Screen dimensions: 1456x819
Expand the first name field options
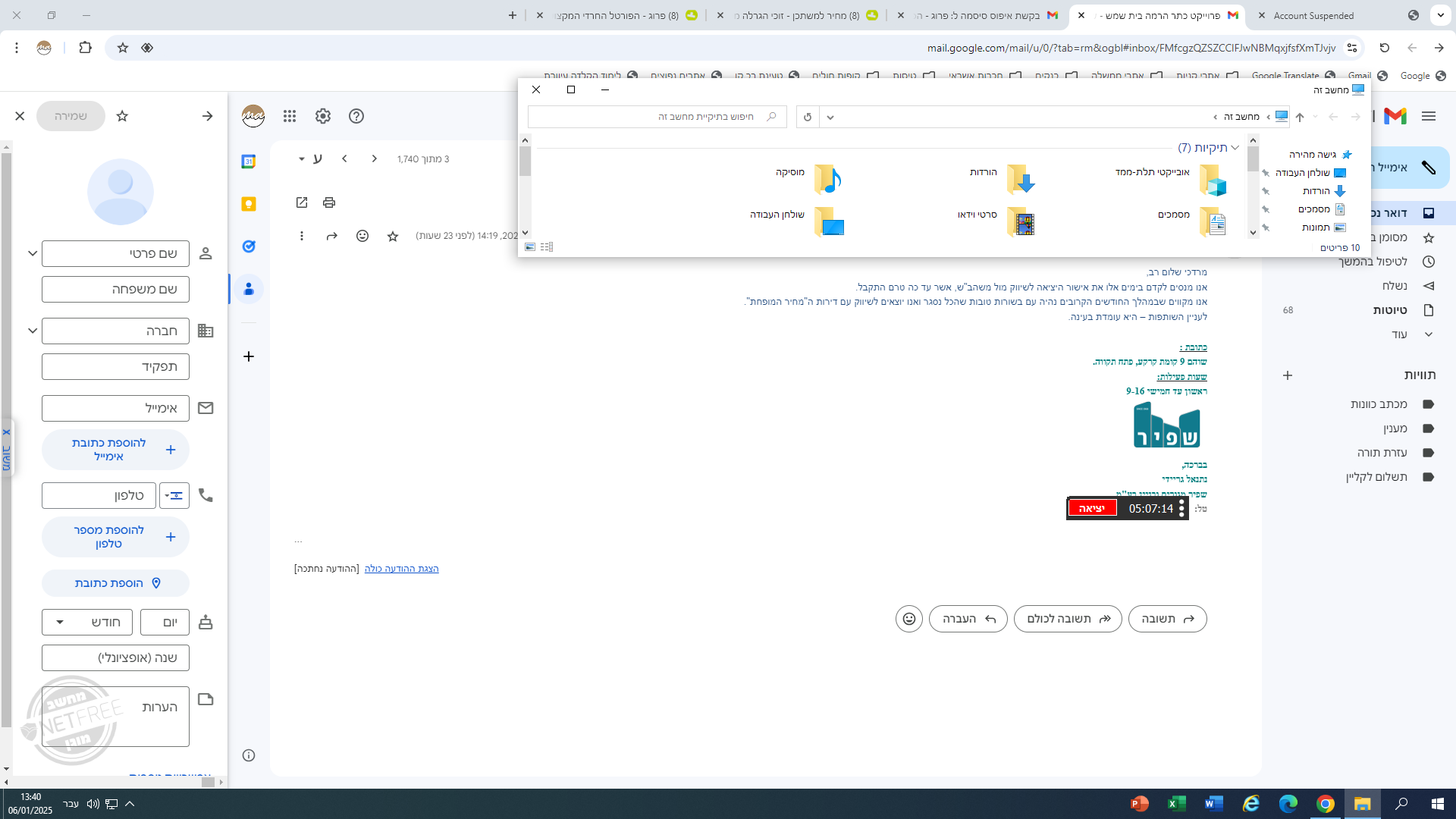(x=33, y=253)
